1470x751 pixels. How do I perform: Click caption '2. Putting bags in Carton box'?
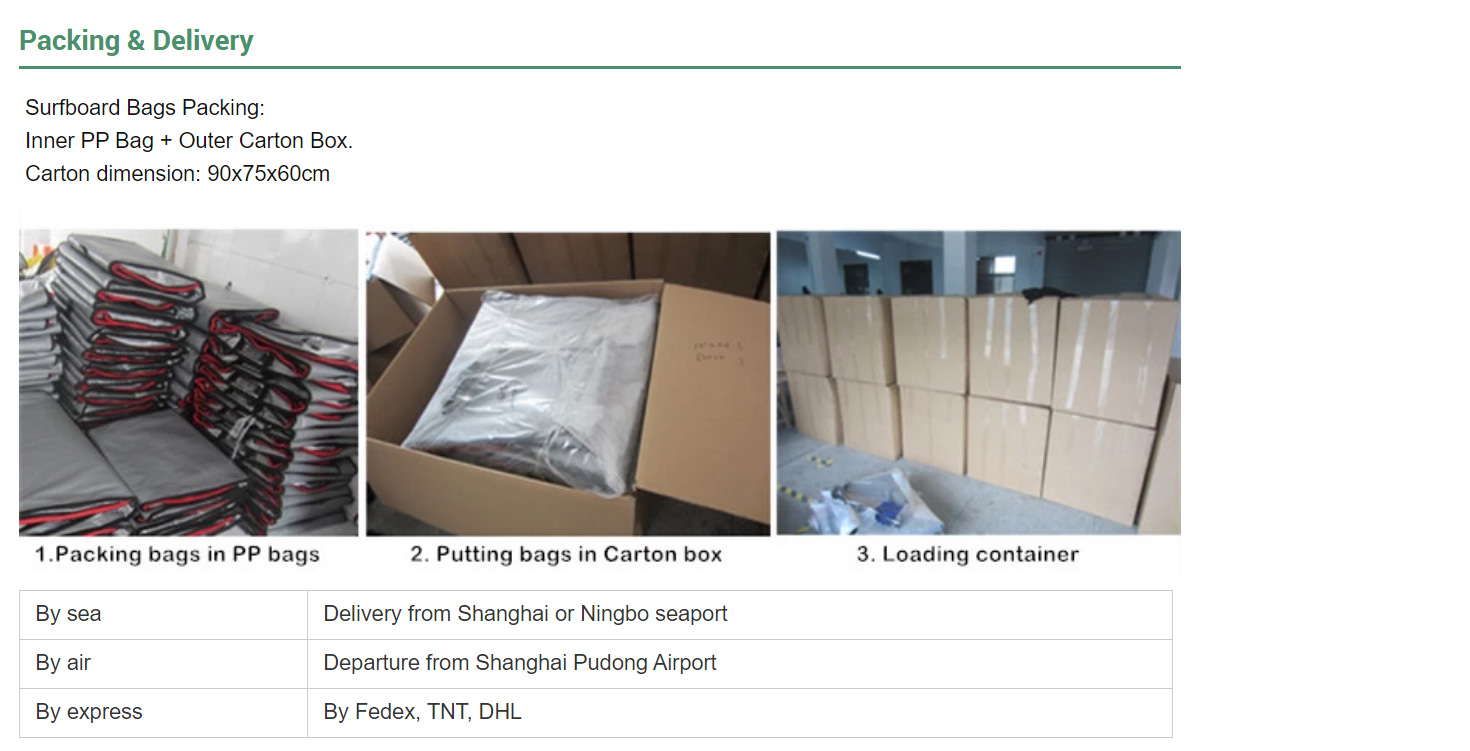pos(566,555)
